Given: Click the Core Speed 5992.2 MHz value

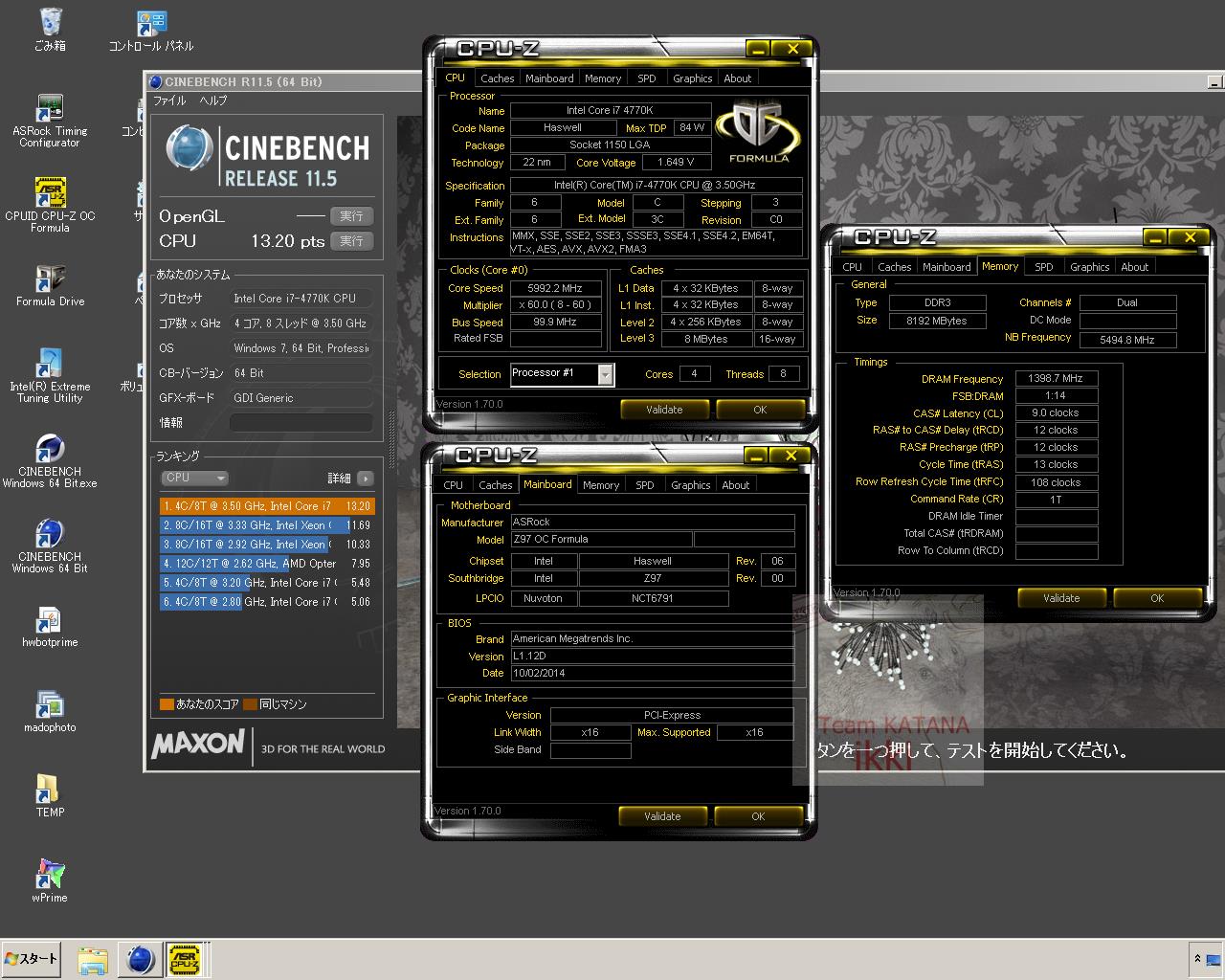Looking at the screenshot, I should [555, 288].
